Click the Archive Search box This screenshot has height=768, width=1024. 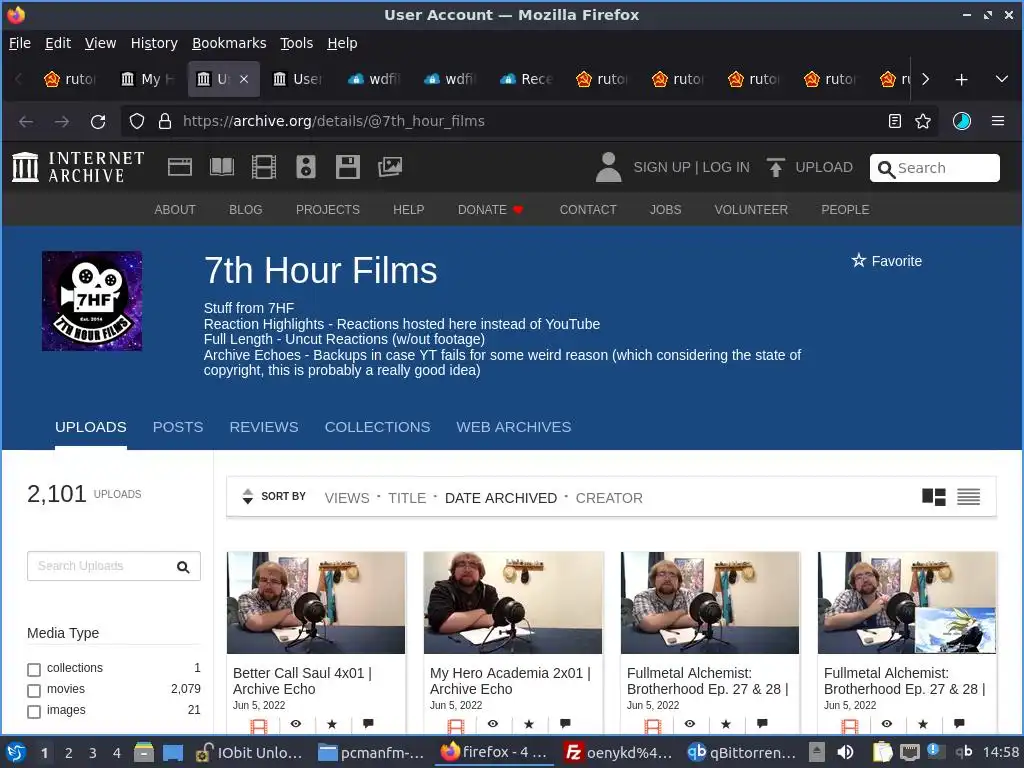click(935, 168)
